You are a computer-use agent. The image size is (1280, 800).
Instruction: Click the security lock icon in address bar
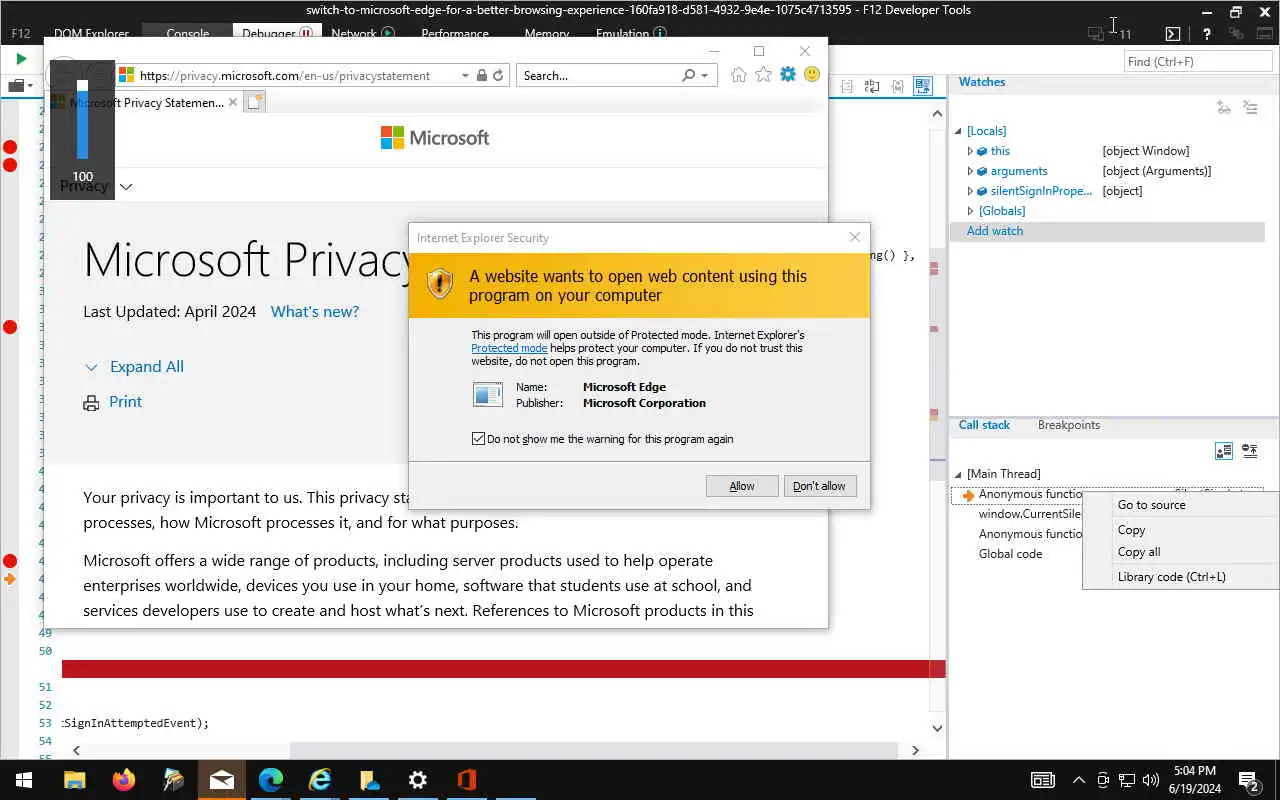pos(482,75)
